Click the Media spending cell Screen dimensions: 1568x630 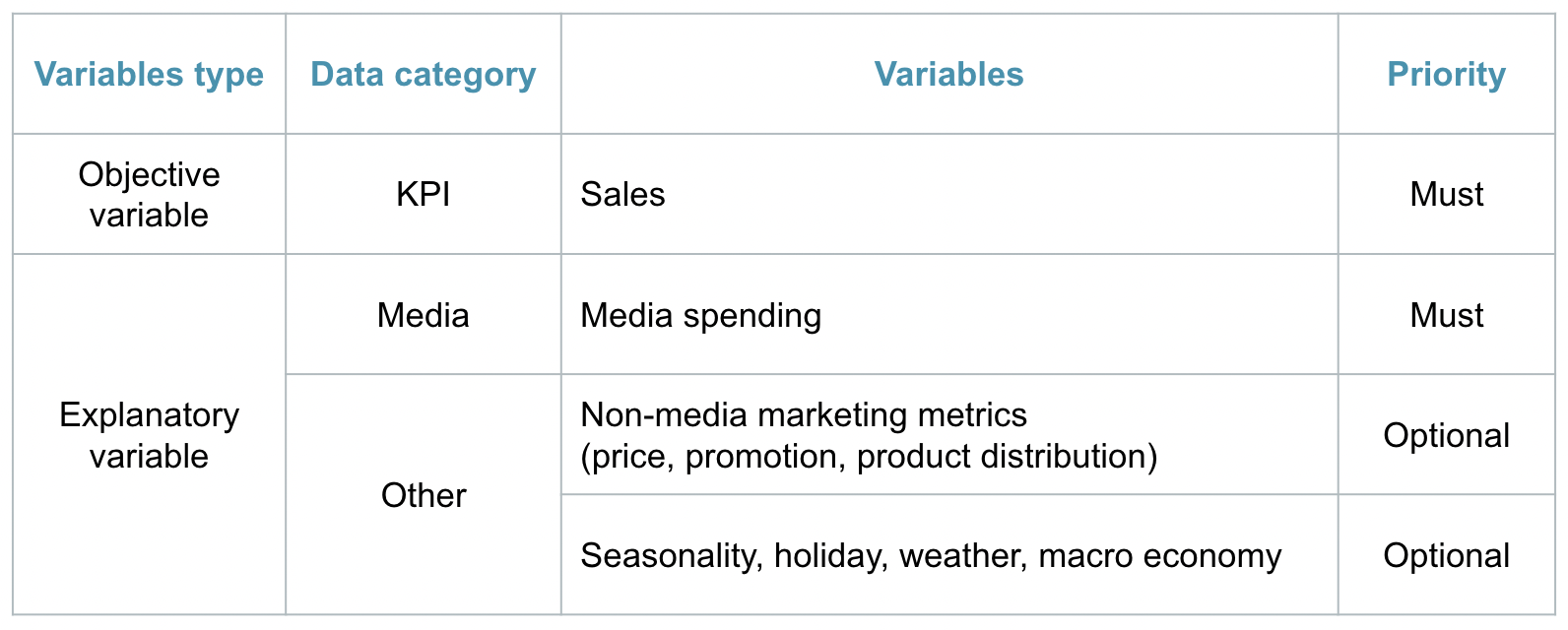click(x=949, y=315)
